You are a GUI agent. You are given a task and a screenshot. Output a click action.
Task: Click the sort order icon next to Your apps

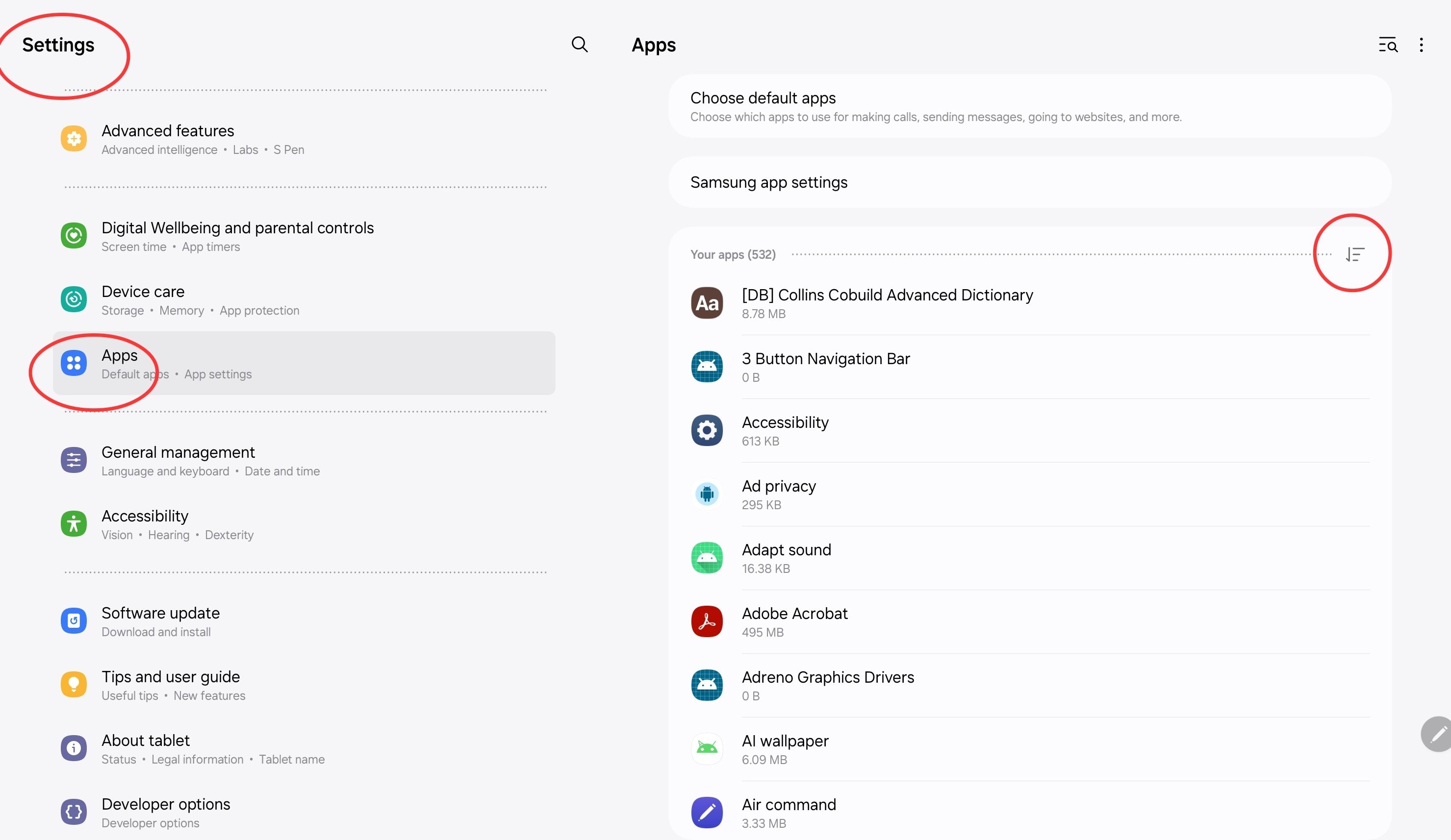1355,254
